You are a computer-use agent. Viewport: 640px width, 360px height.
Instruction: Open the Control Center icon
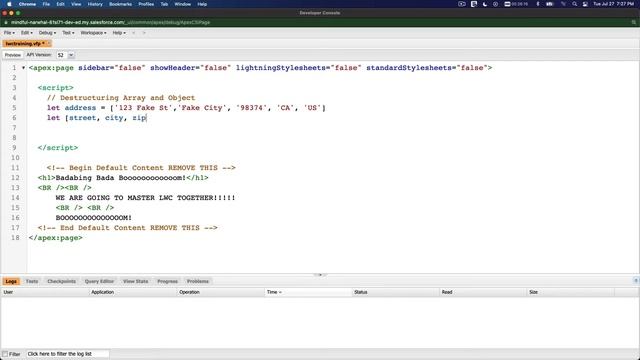[585, 4]
